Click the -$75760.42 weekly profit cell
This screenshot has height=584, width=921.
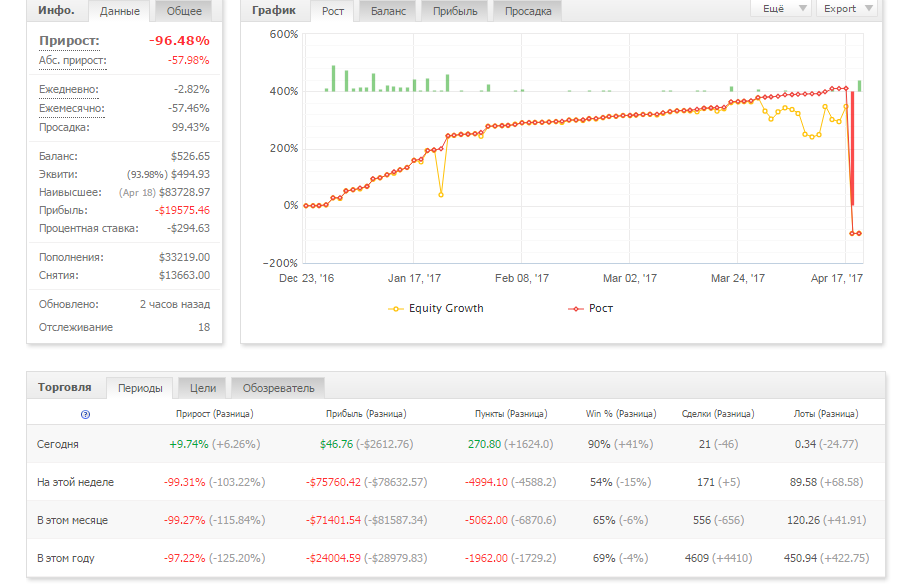333,482
